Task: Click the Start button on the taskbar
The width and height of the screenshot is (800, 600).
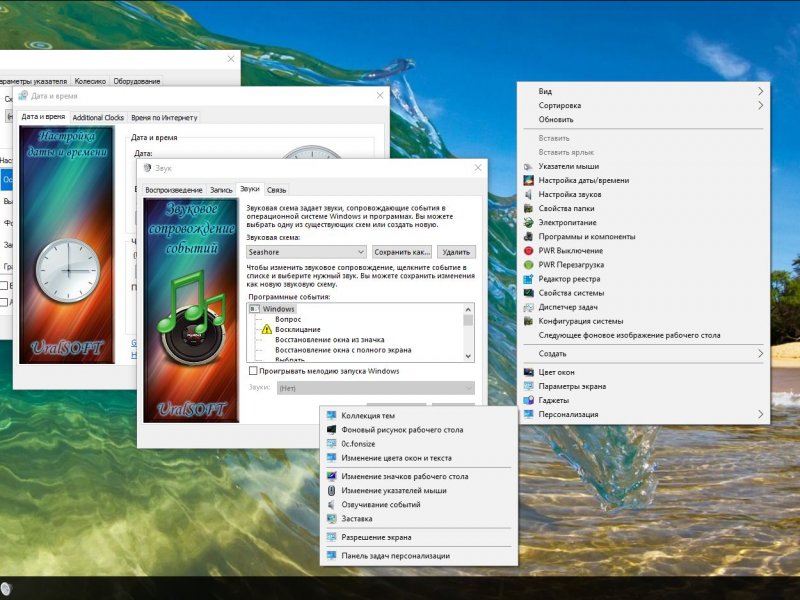Action: 5,589
